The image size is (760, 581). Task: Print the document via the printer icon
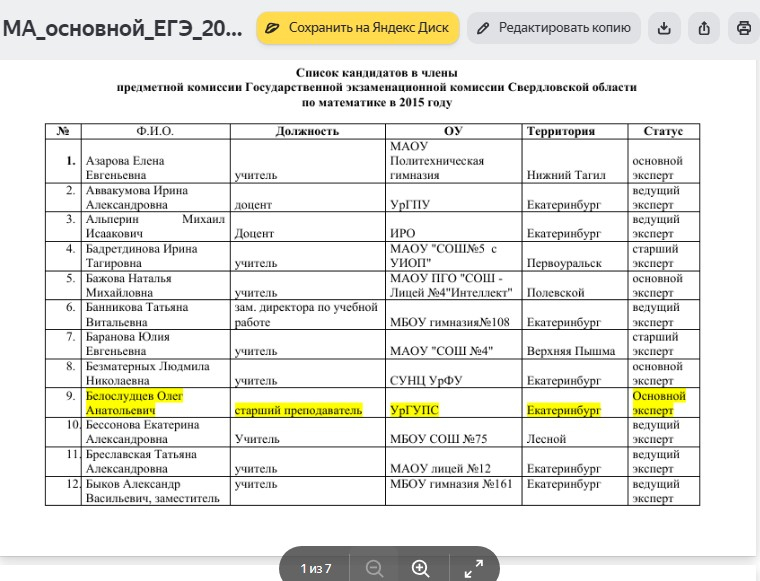[x=744, y=28]
